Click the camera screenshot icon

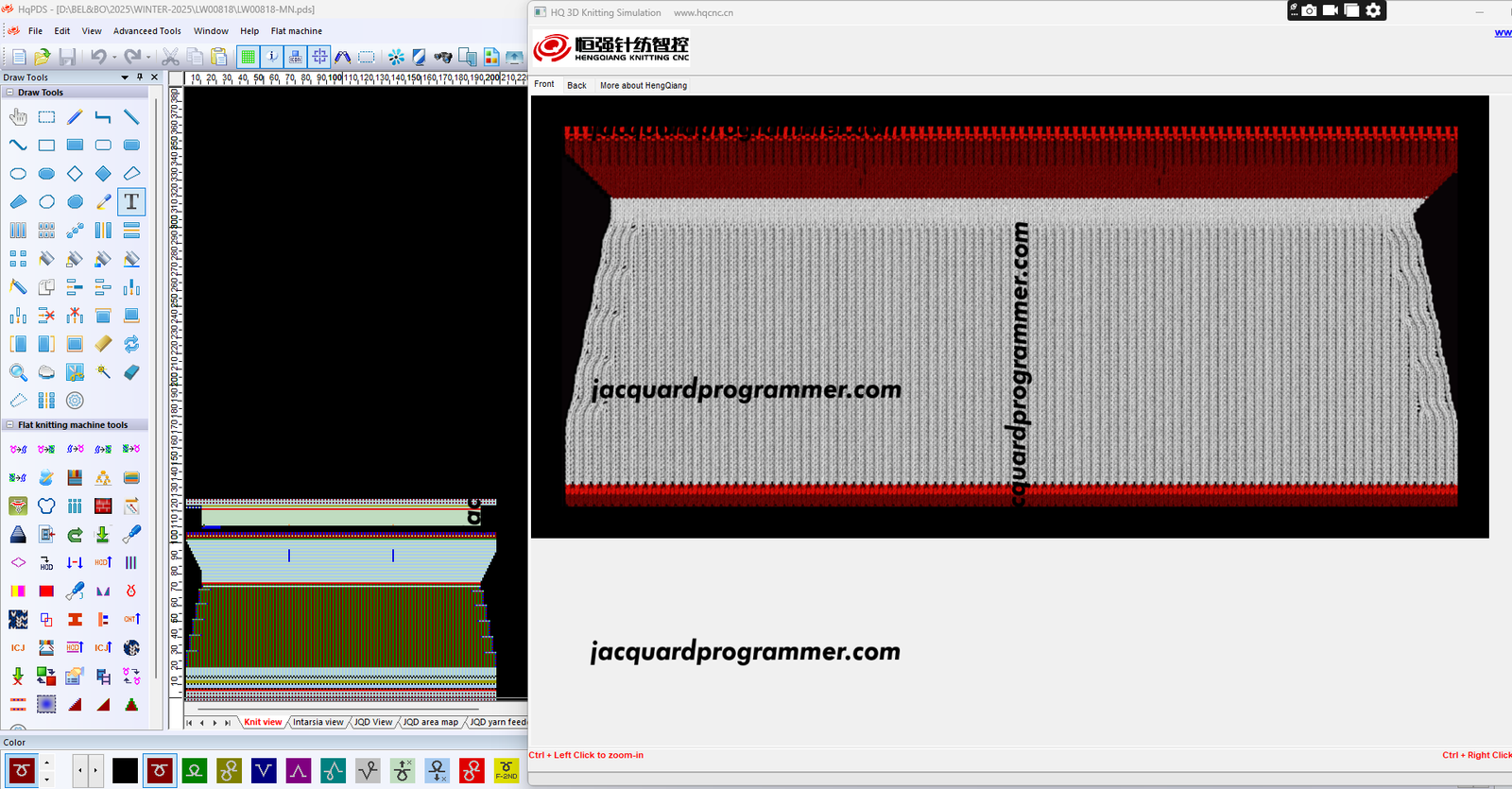coord(1309,10)
